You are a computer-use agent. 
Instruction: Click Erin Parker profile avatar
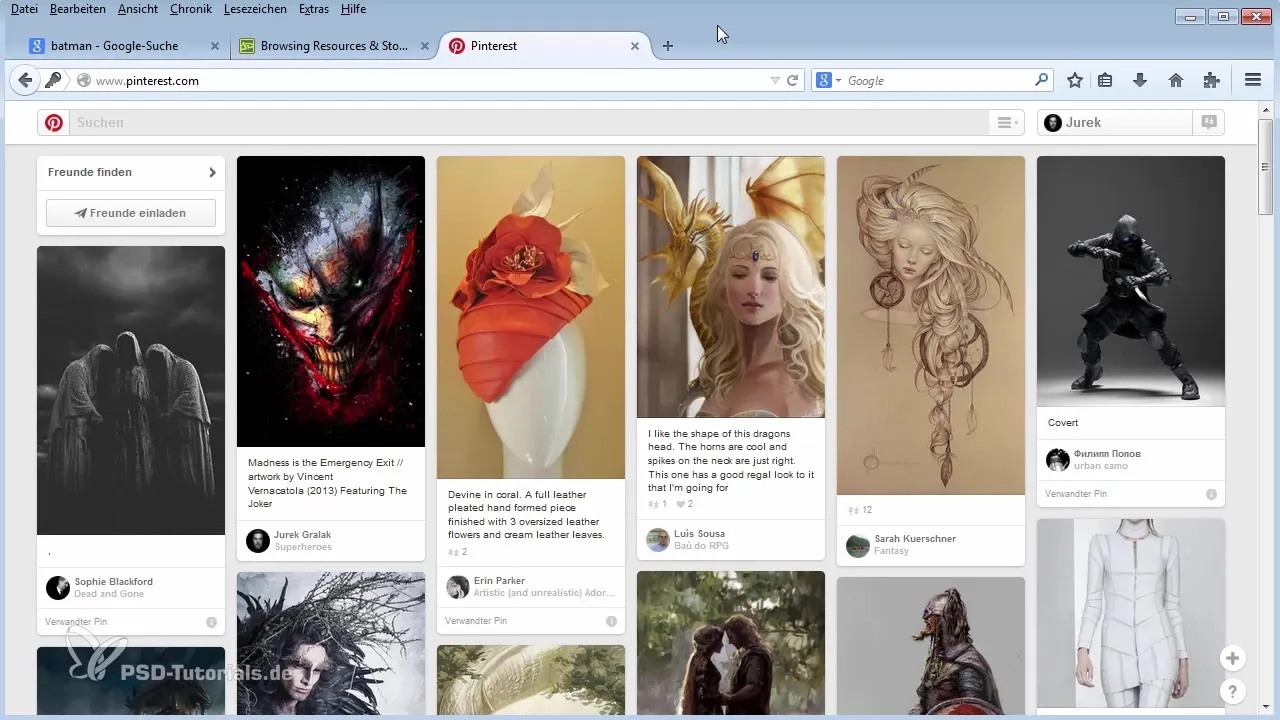click(x=458, y=587)
